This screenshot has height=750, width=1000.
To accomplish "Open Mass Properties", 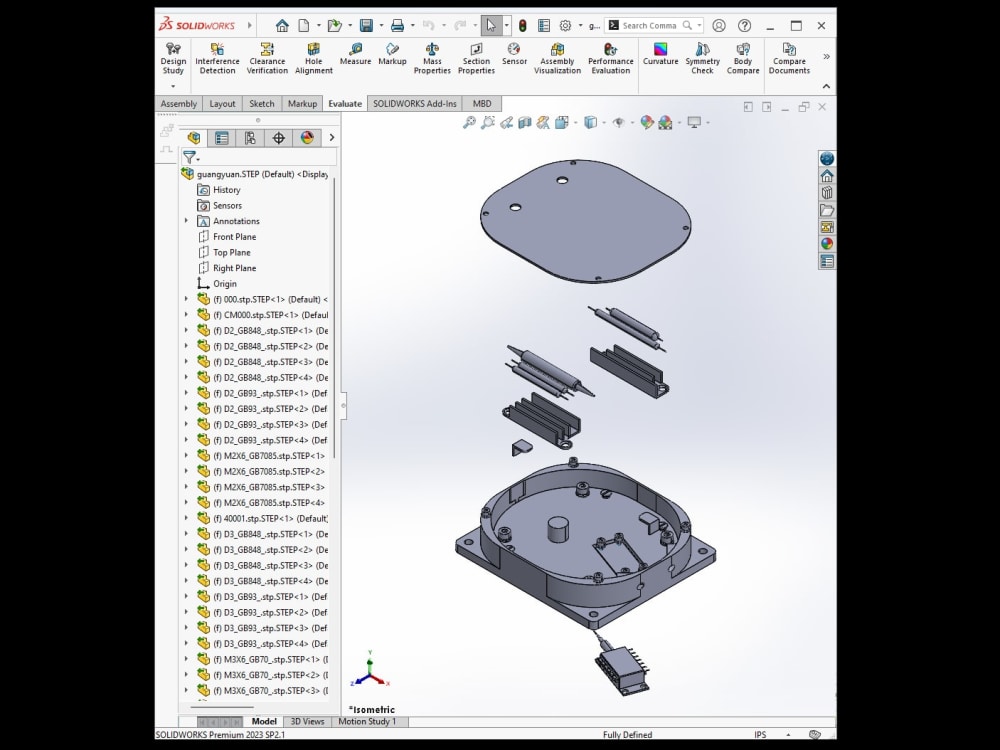I will click(432, 59).
